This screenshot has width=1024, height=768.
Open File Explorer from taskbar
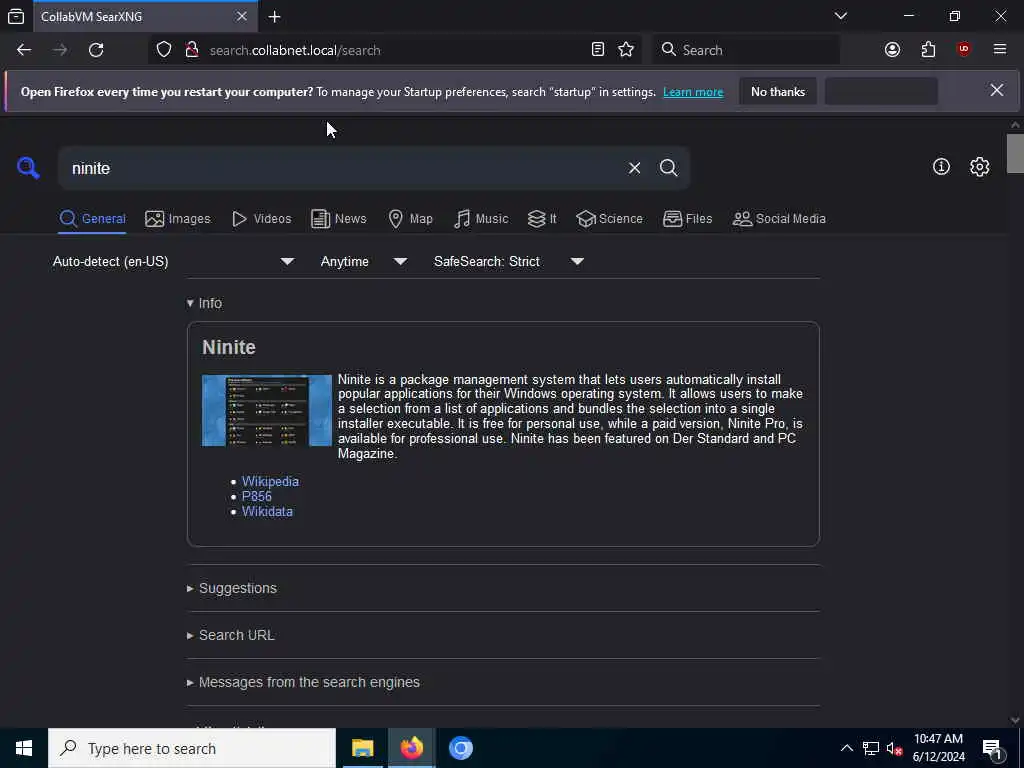pyautogui.click(x=362, y=748)
